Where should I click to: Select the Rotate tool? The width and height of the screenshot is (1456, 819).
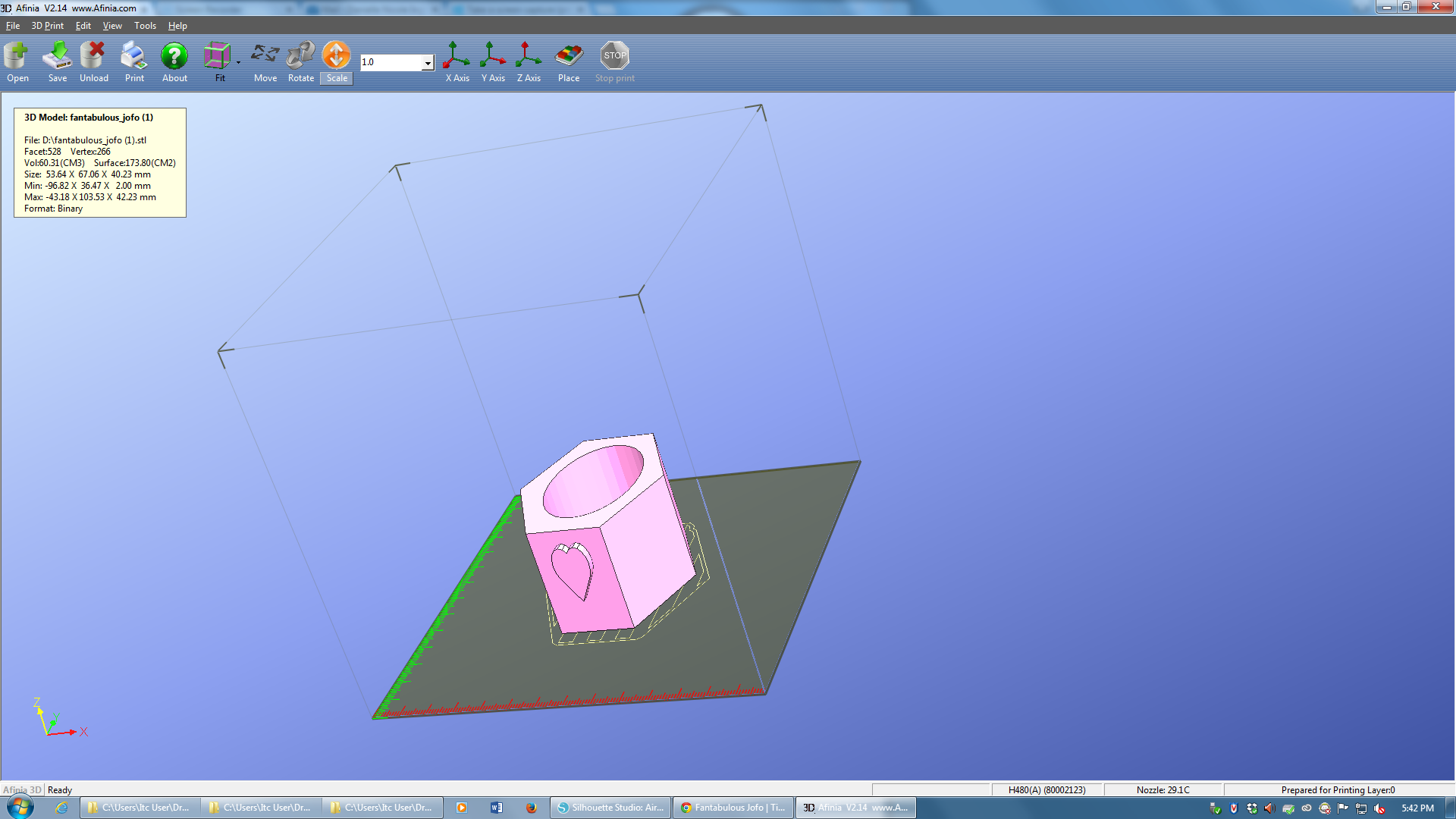(x=301, y=62)
